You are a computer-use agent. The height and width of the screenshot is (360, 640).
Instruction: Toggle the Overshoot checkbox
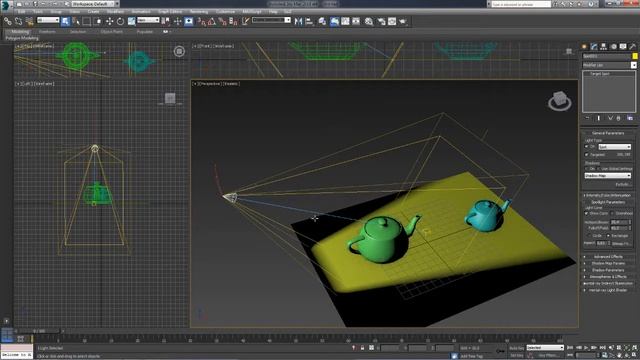[x=612, y=213]
